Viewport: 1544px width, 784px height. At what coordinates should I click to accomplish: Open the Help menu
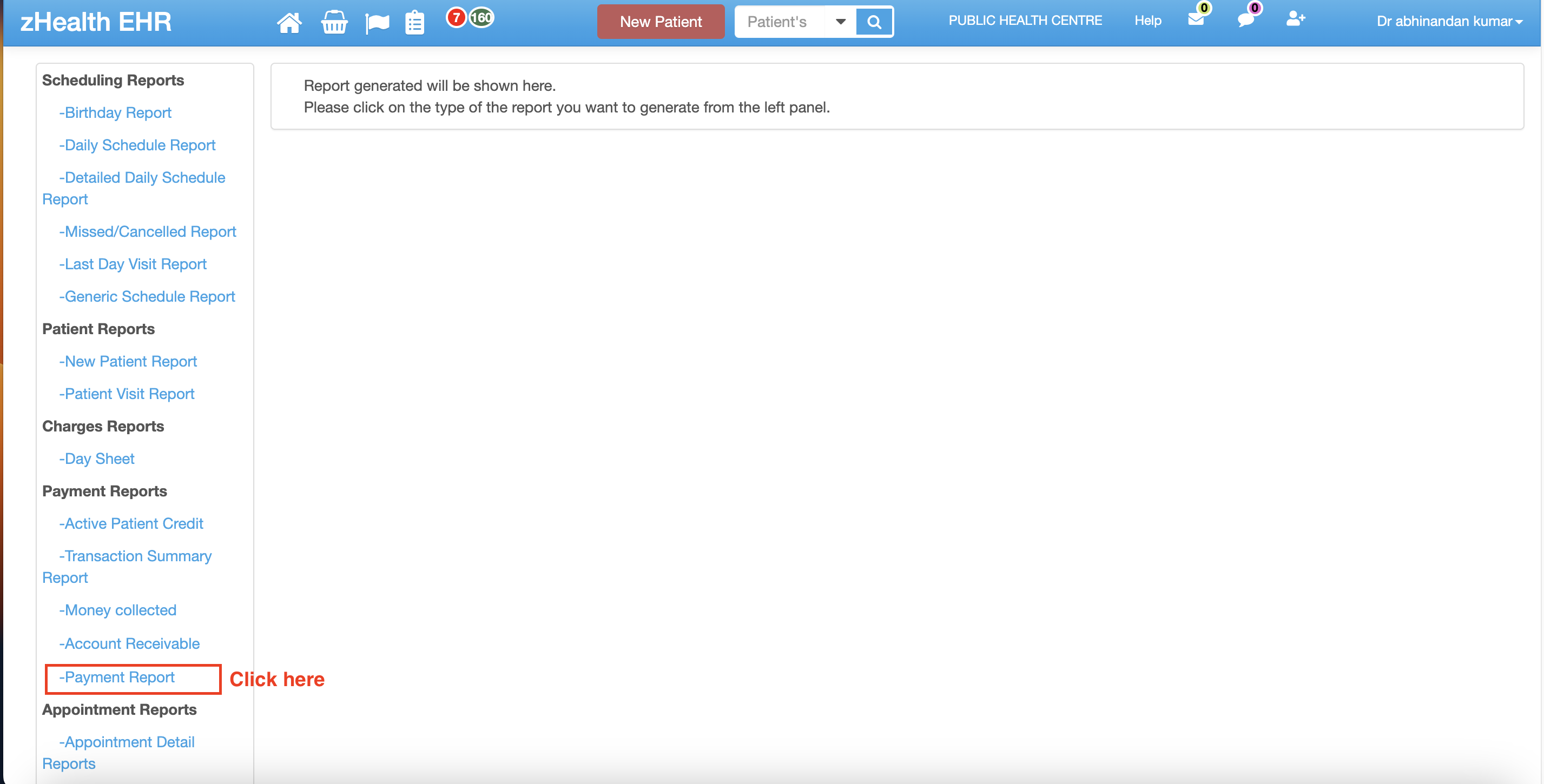coord(1148,21)
